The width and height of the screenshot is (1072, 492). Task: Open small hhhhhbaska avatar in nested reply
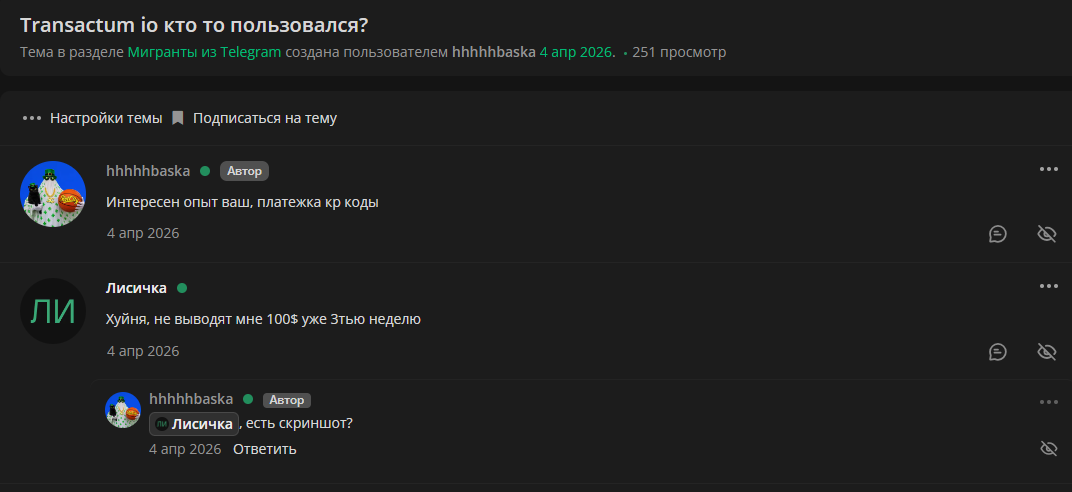click(123, 410)
